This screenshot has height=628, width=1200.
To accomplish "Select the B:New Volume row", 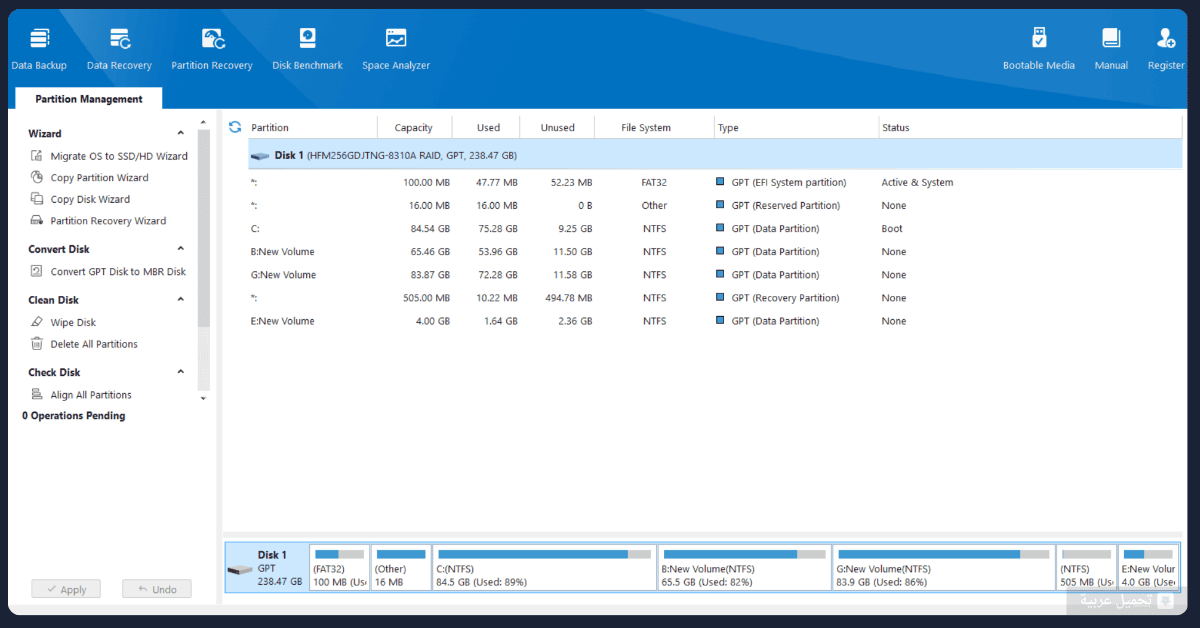I will (715, 252).
